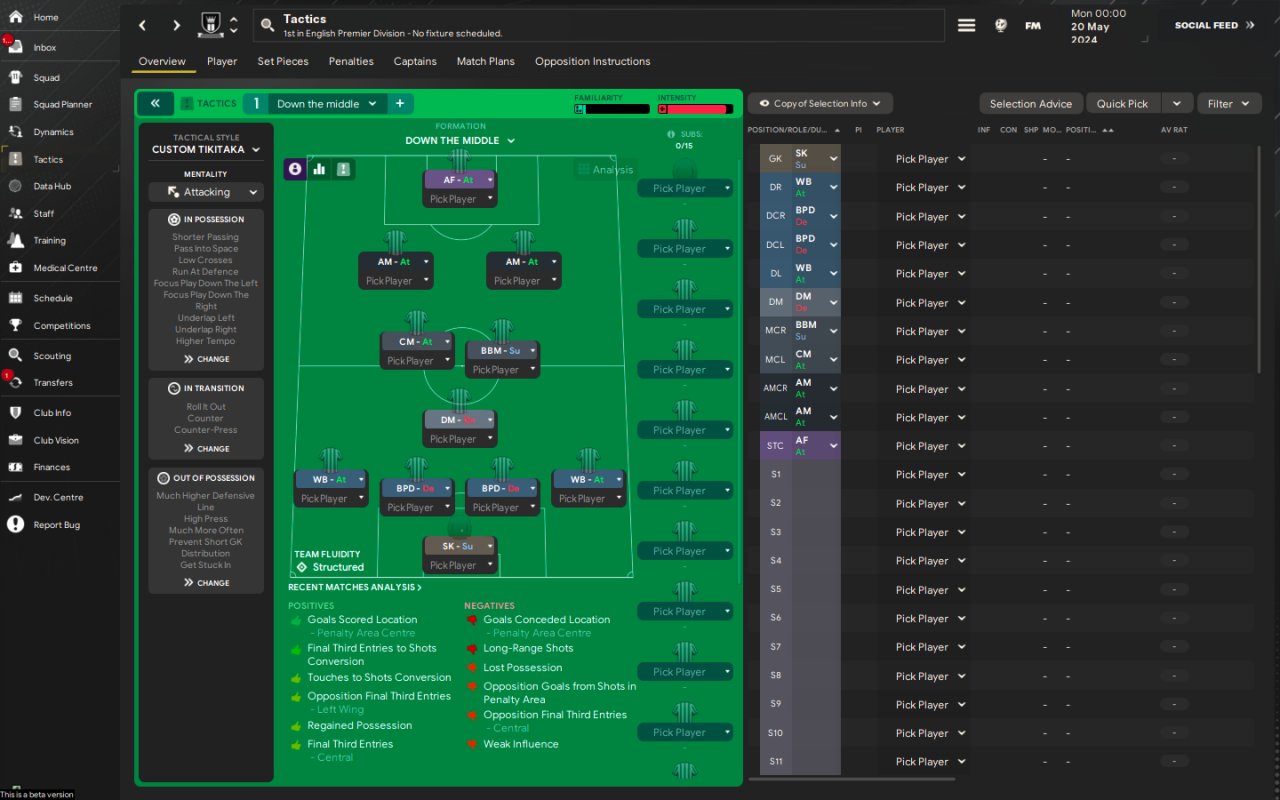Open the Custom Tikitaka tactical style dropdown
The height and width of the screenshot is (800, 1280).
click(206, 150)
